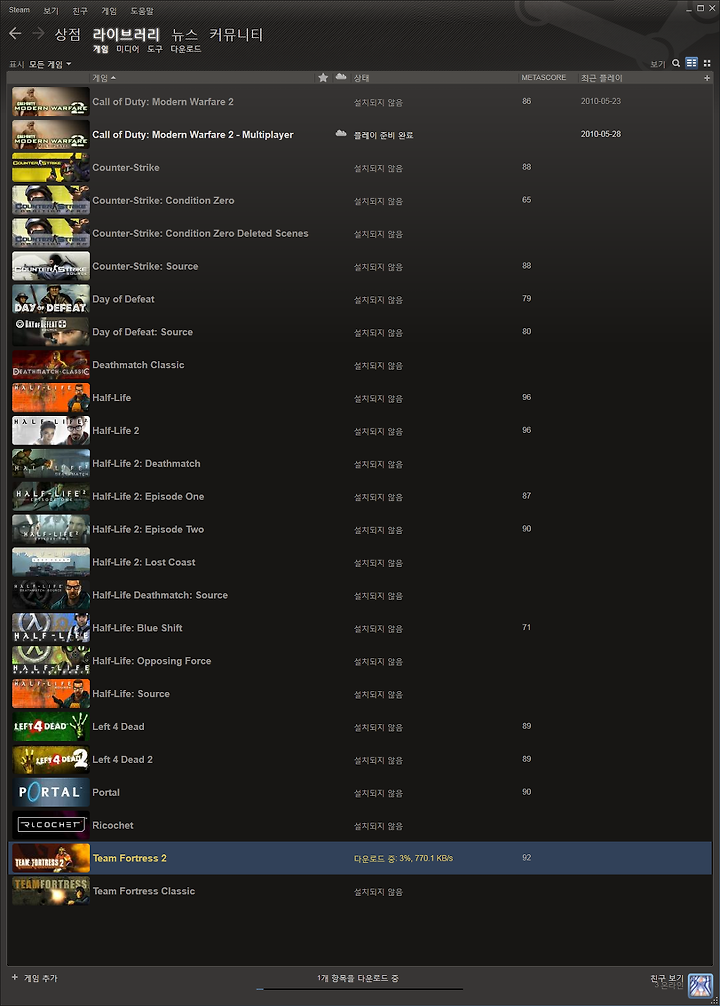
Task: Click Team Fortress 2 download status text
Action: point(403,858)
